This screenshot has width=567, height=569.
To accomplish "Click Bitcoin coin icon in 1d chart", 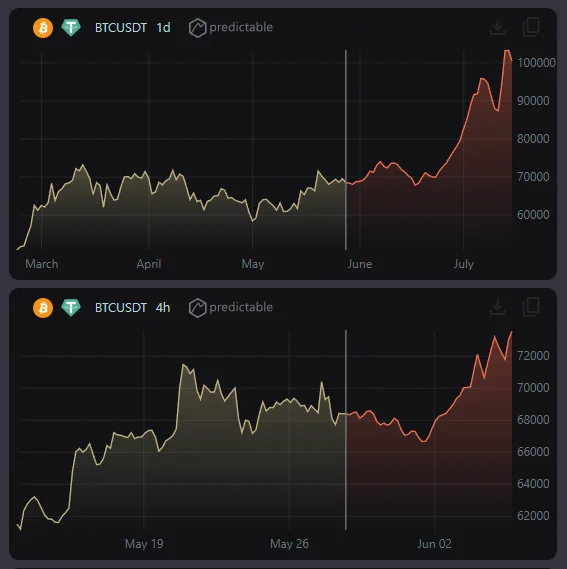I will [x=43, y=28].
